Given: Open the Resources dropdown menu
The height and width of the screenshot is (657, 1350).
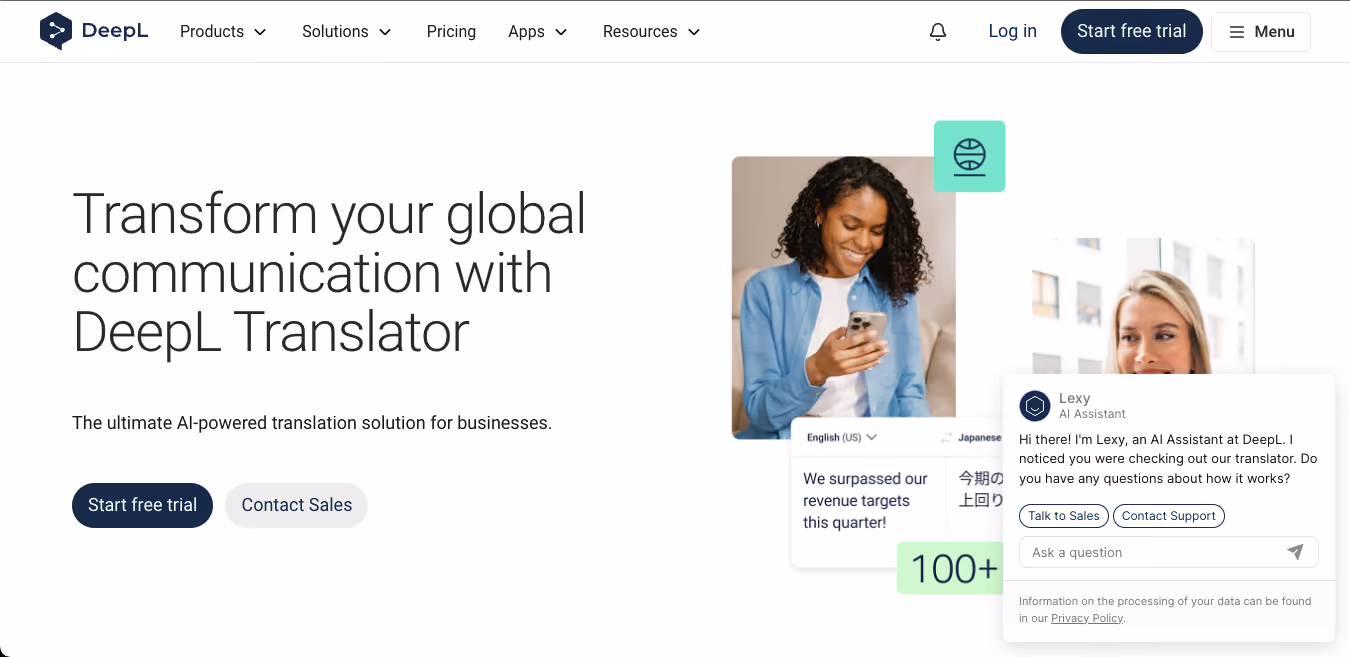Looking at the screenshot, I should point(651,32).
